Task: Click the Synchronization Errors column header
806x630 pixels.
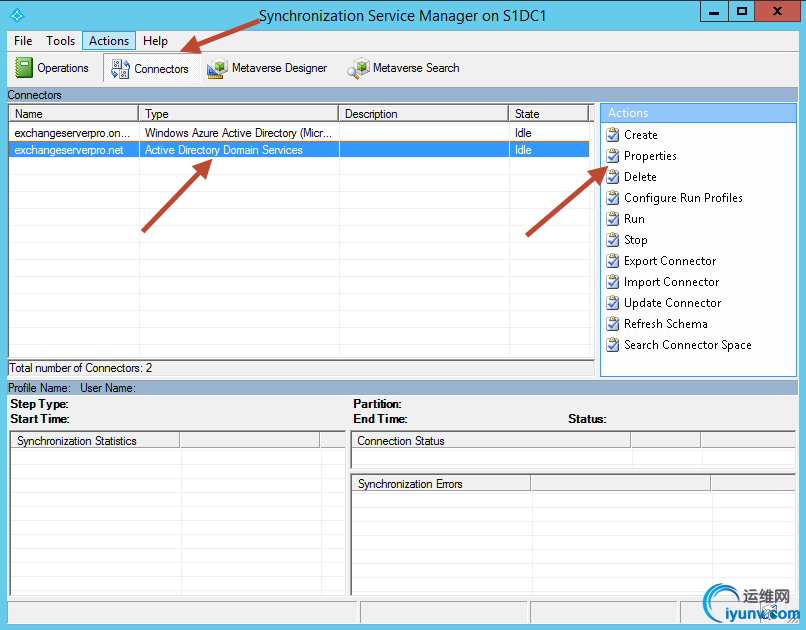Action: [x=441, y=484]
